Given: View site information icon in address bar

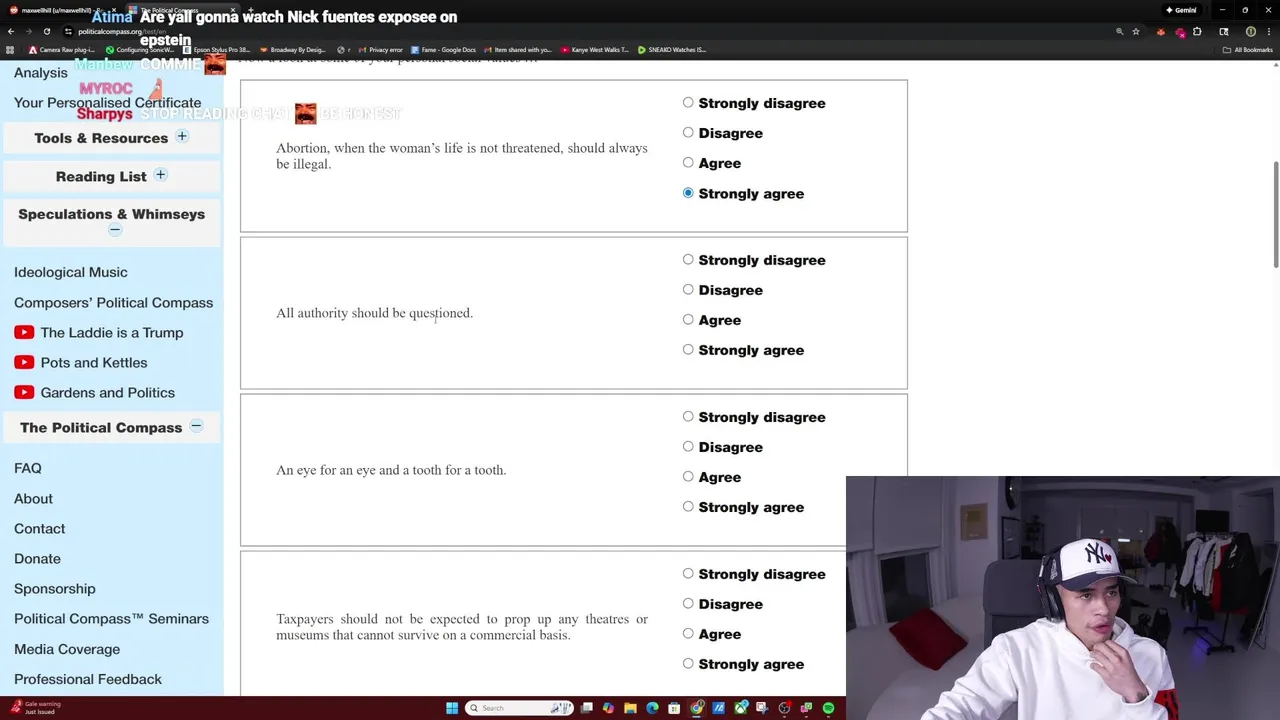Looking at the screenshot, I should (x=68, y=31).
